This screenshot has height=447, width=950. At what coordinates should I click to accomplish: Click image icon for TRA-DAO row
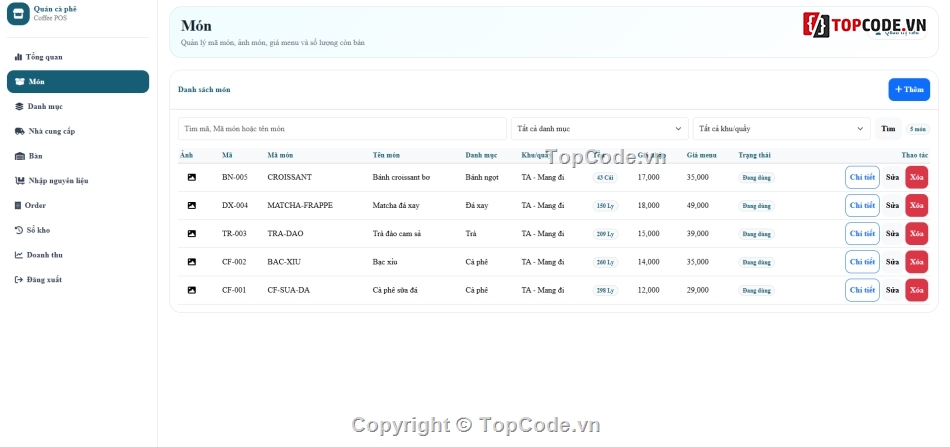coord(191,234)
